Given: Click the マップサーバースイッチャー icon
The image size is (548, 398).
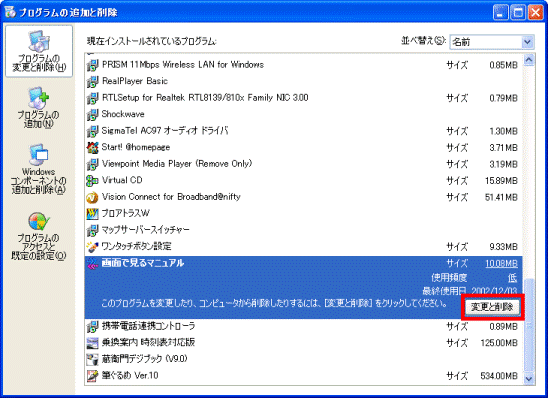Looking at the screenshot, I should tap(93, 230).
